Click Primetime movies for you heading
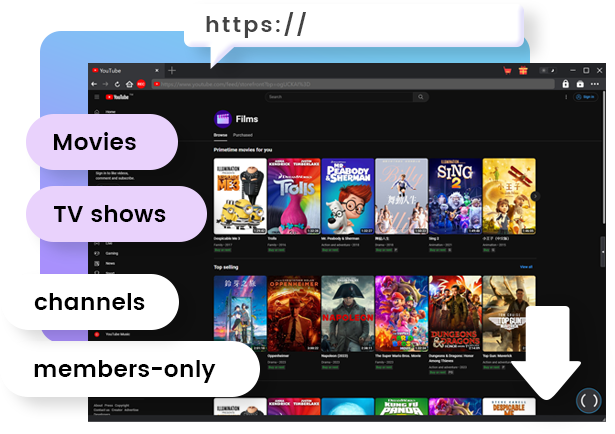Image resolution: width=615 pixels, height=434 pixels. 243,150
